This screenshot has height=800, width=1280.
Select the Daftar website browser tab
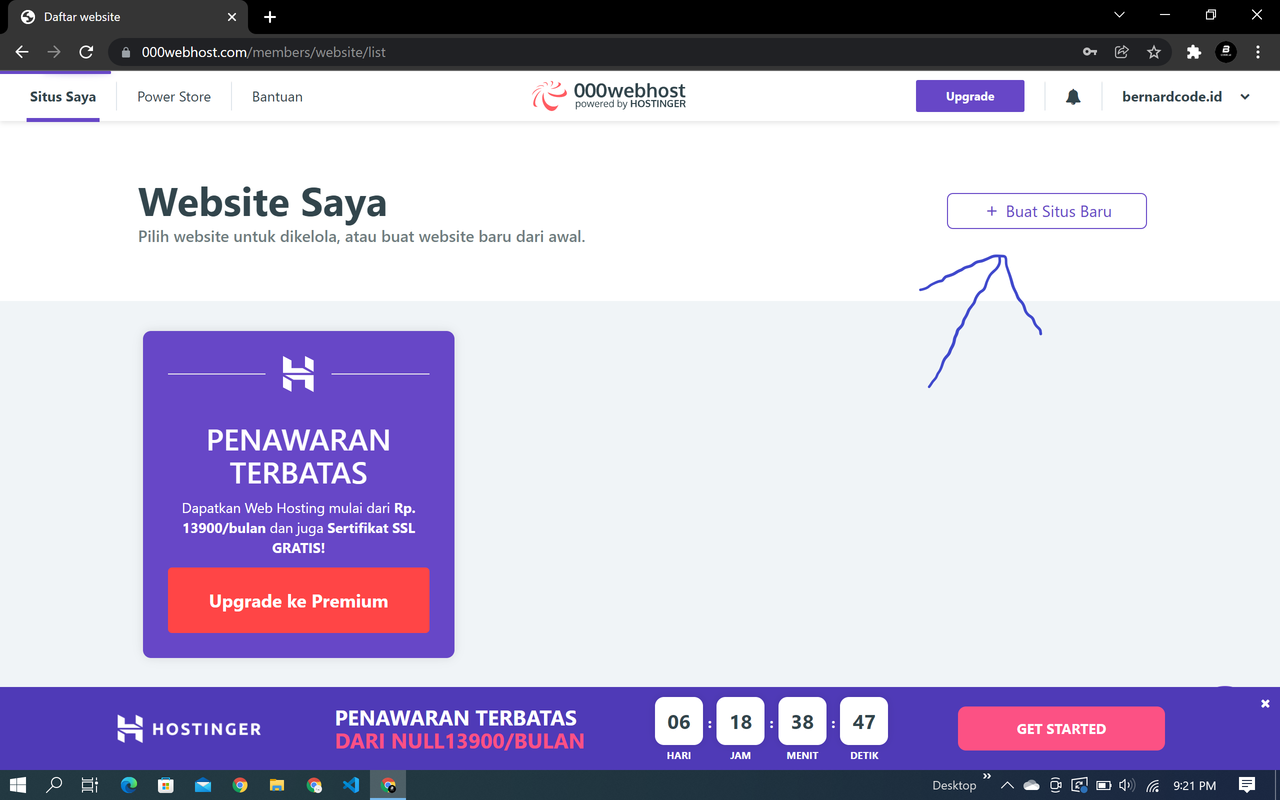tap(128, 17)
